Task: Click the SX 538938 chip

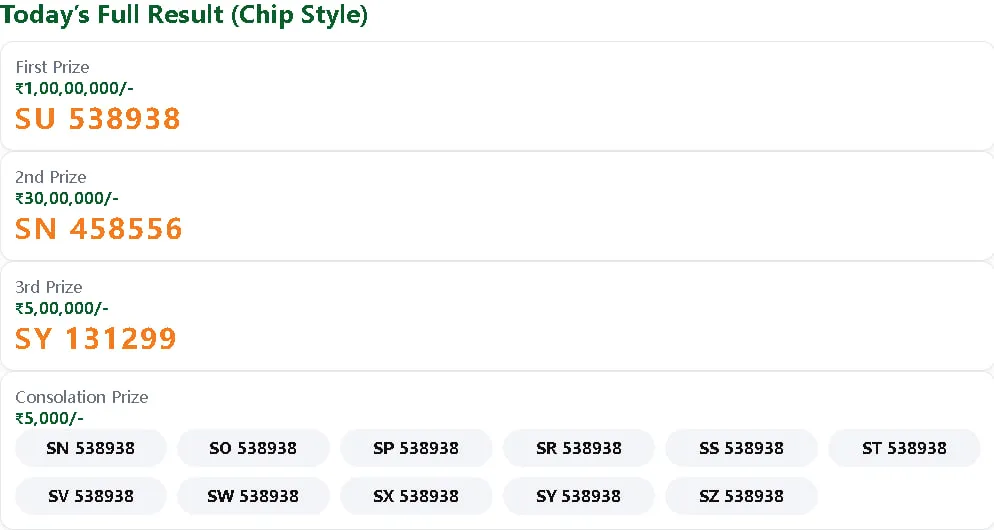Action: point(416,496)
